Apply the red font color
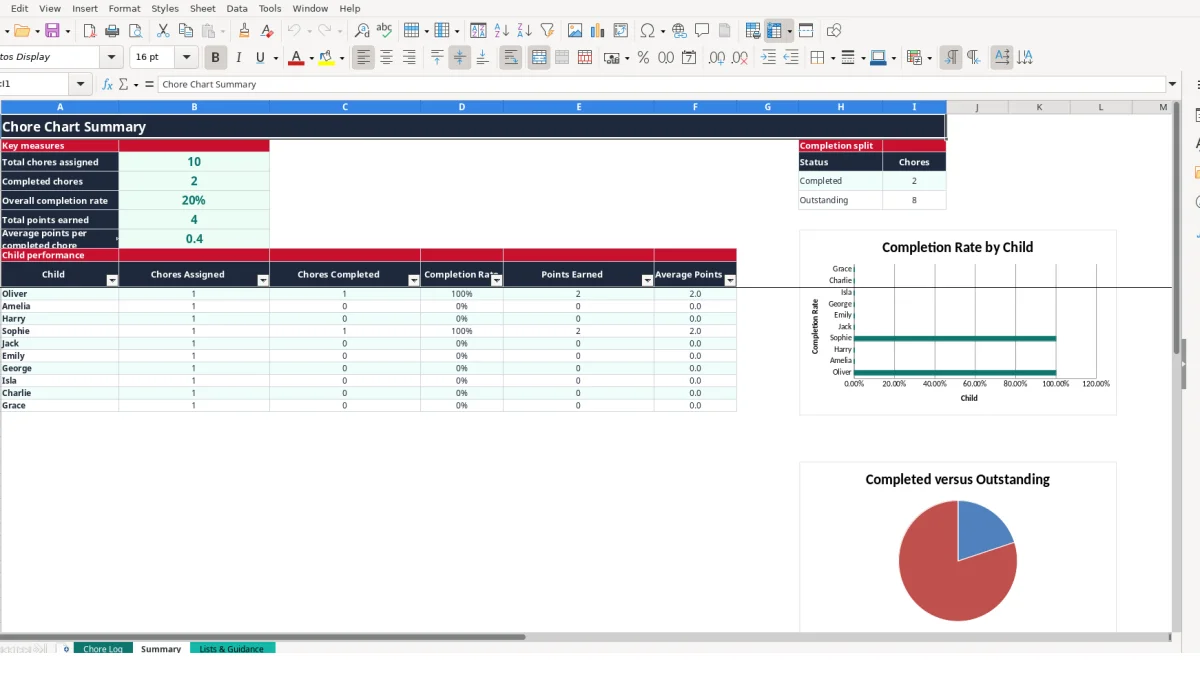This screenshot has width=1200, height=675. point(296,58)
